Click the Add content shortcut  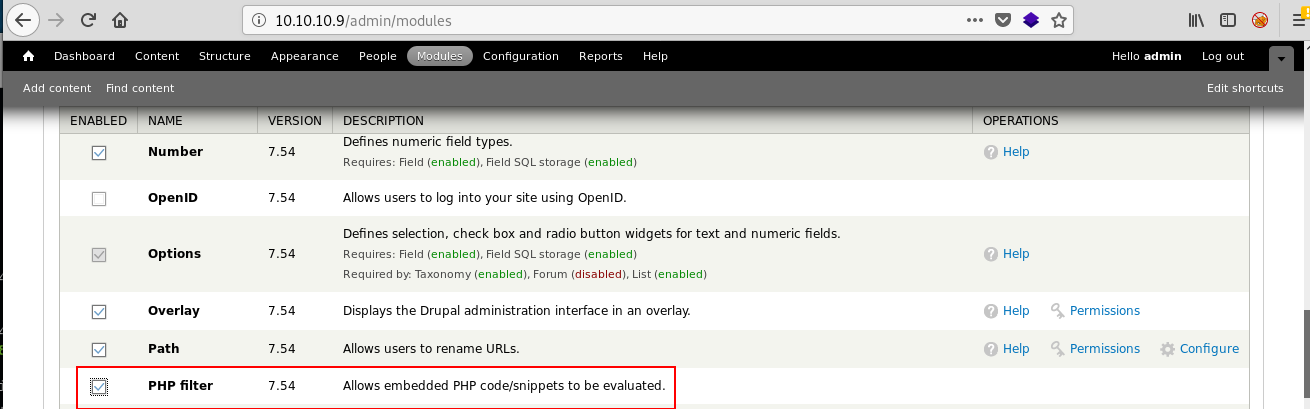pos(57,88)
